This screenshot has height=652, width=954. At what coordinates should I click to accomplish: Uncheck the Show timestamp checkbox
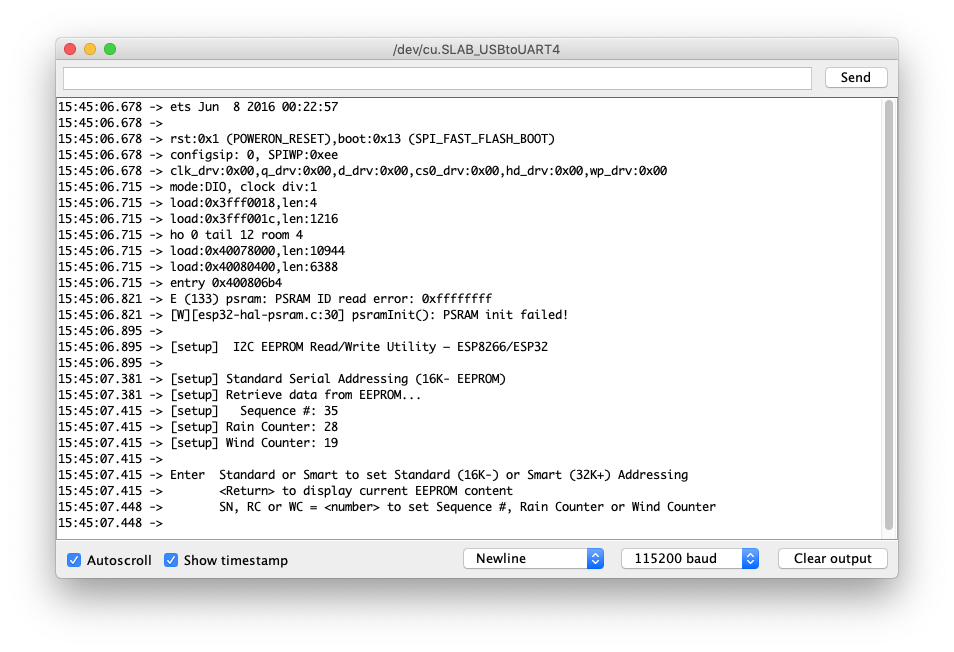[x=171, y=560]
